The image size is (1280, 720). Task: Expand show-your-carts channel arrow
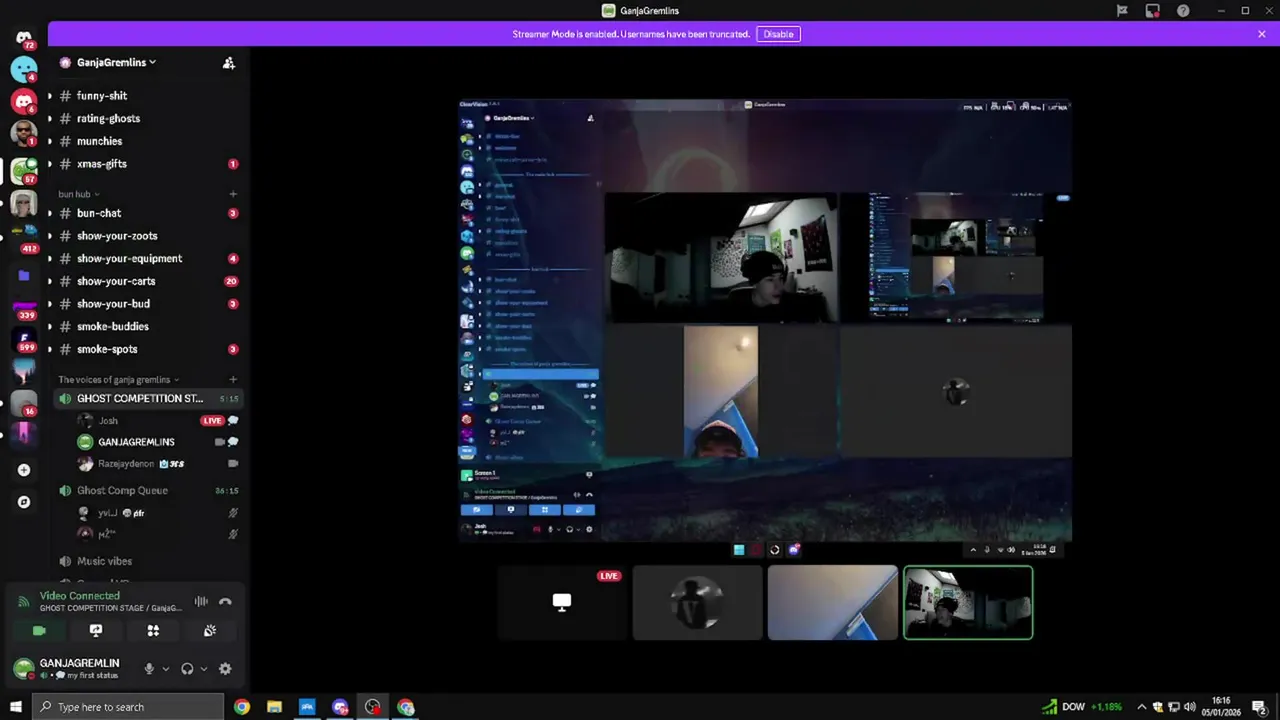coord(49,282)
